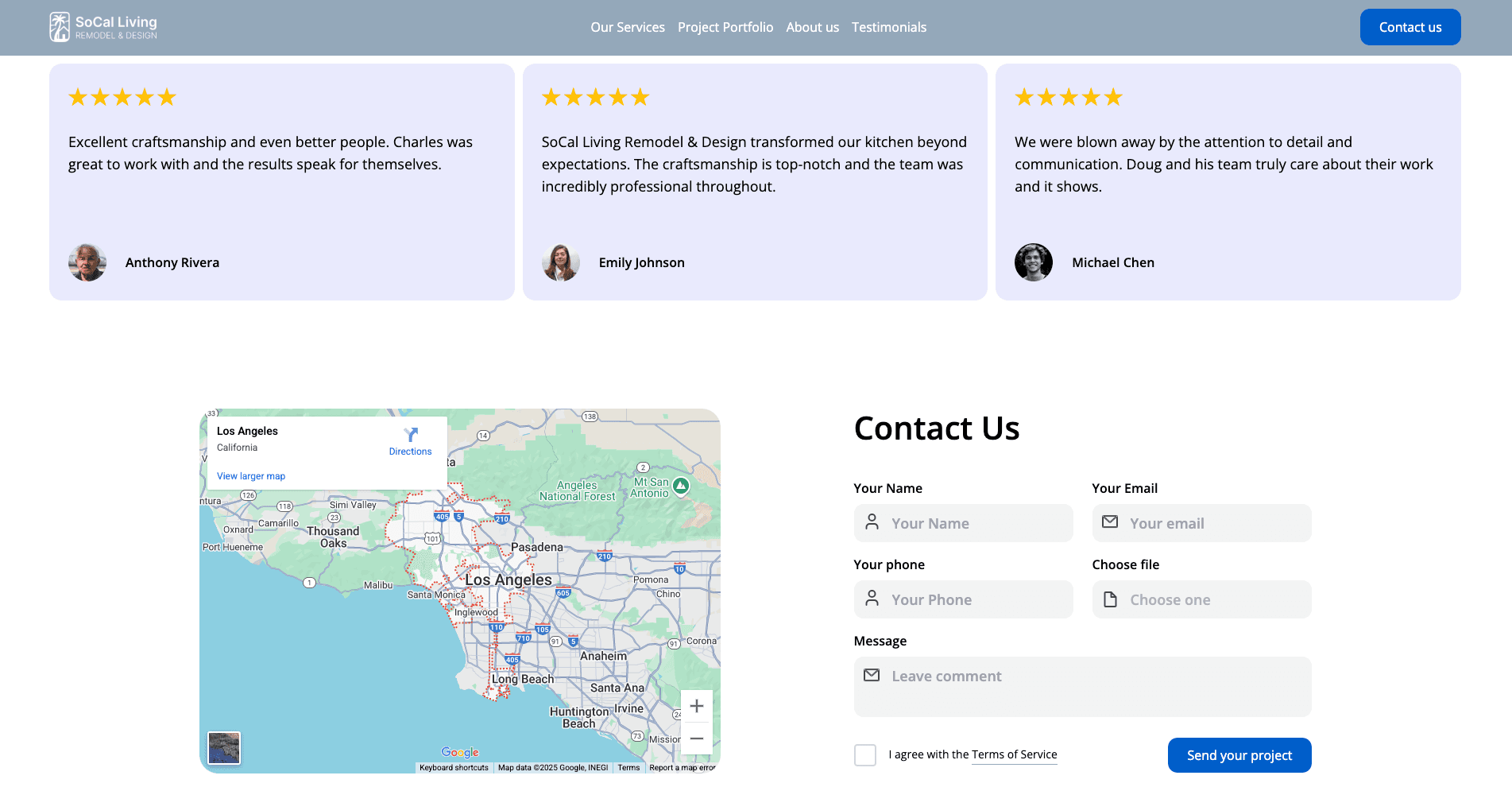Screen dimensions: 1512x787
Task: Open the Choose one file picker
Action: tap(1201, 599)
